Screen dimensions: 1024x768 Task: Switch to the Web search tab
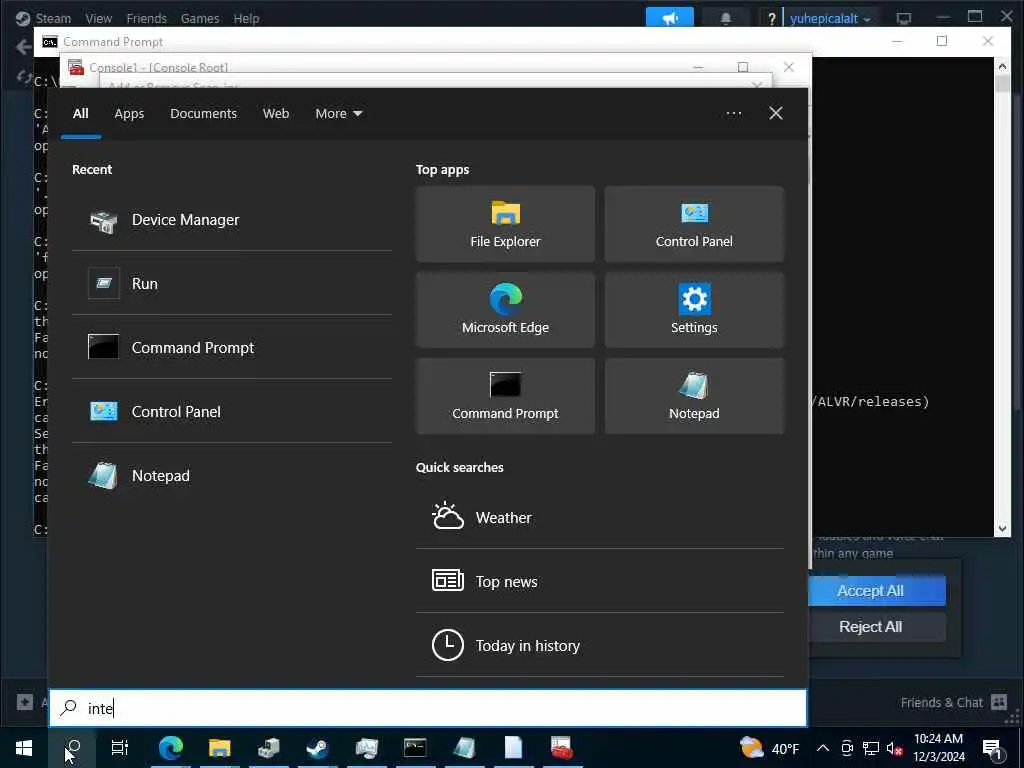click(x=276, y=114)
